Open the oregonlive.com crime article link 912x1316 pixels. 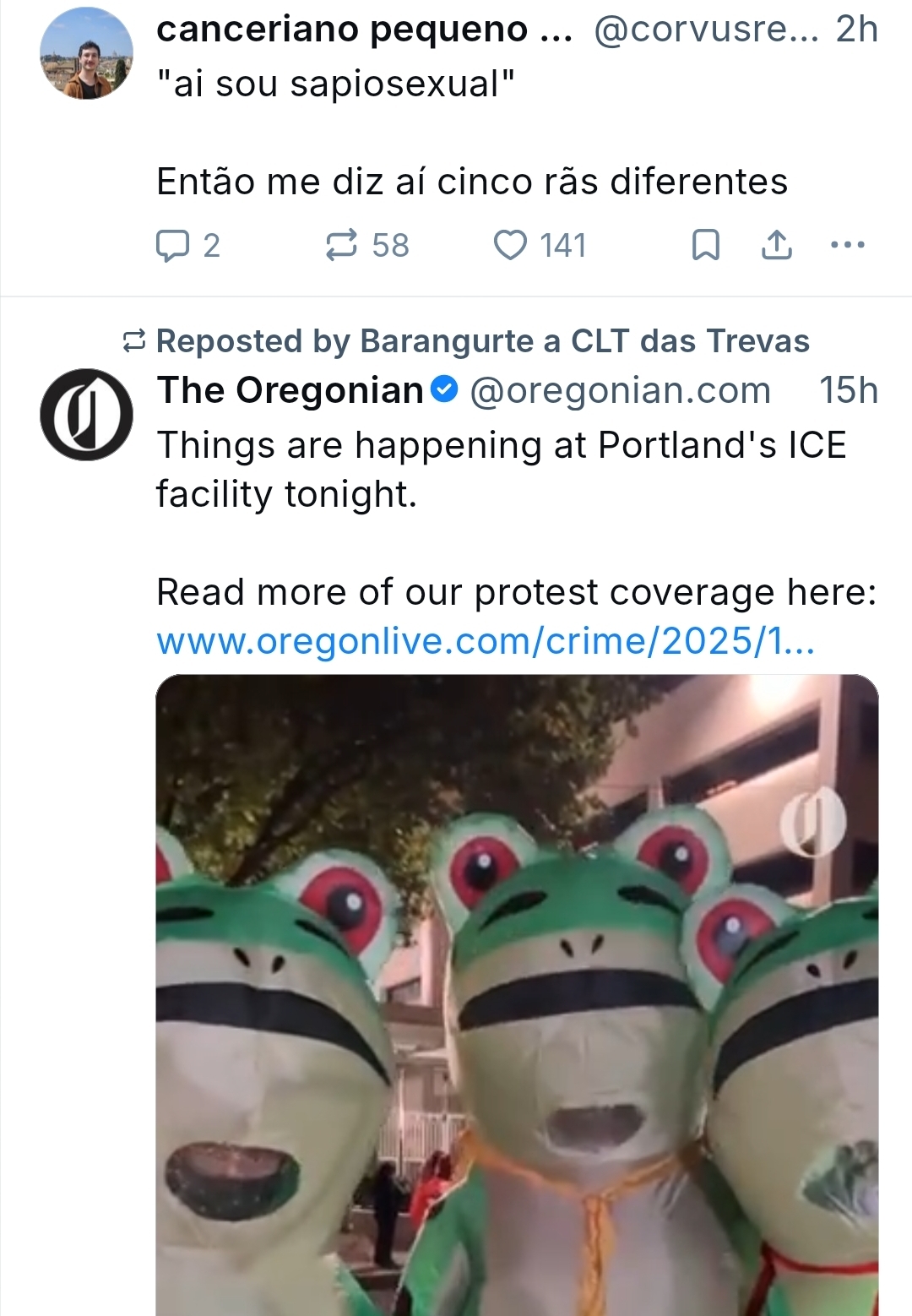pos(486,642)
